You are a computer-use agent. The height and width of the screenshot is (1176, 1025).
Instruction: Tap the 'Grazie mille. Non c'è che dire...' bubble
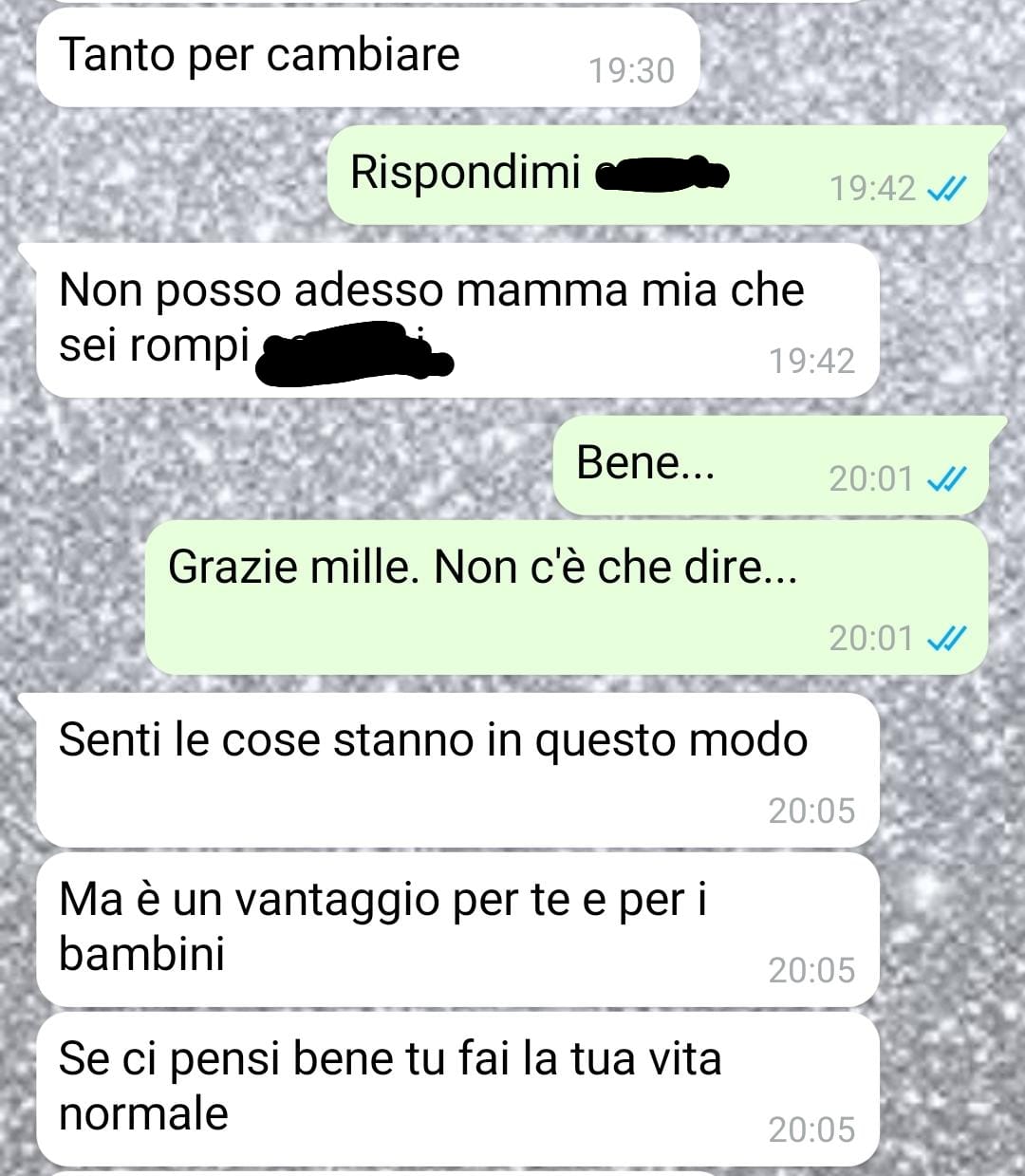pyautogui.click(x=567, y=597)
